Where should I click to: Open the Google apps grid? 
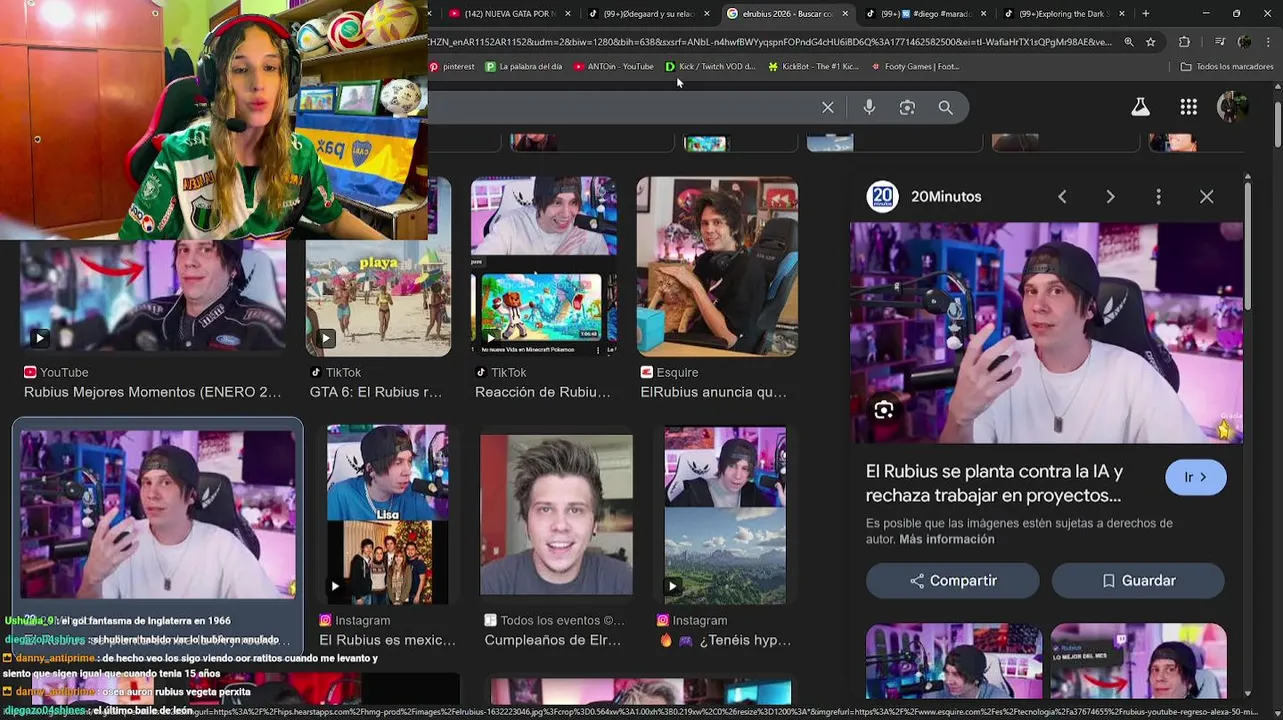1188,107
